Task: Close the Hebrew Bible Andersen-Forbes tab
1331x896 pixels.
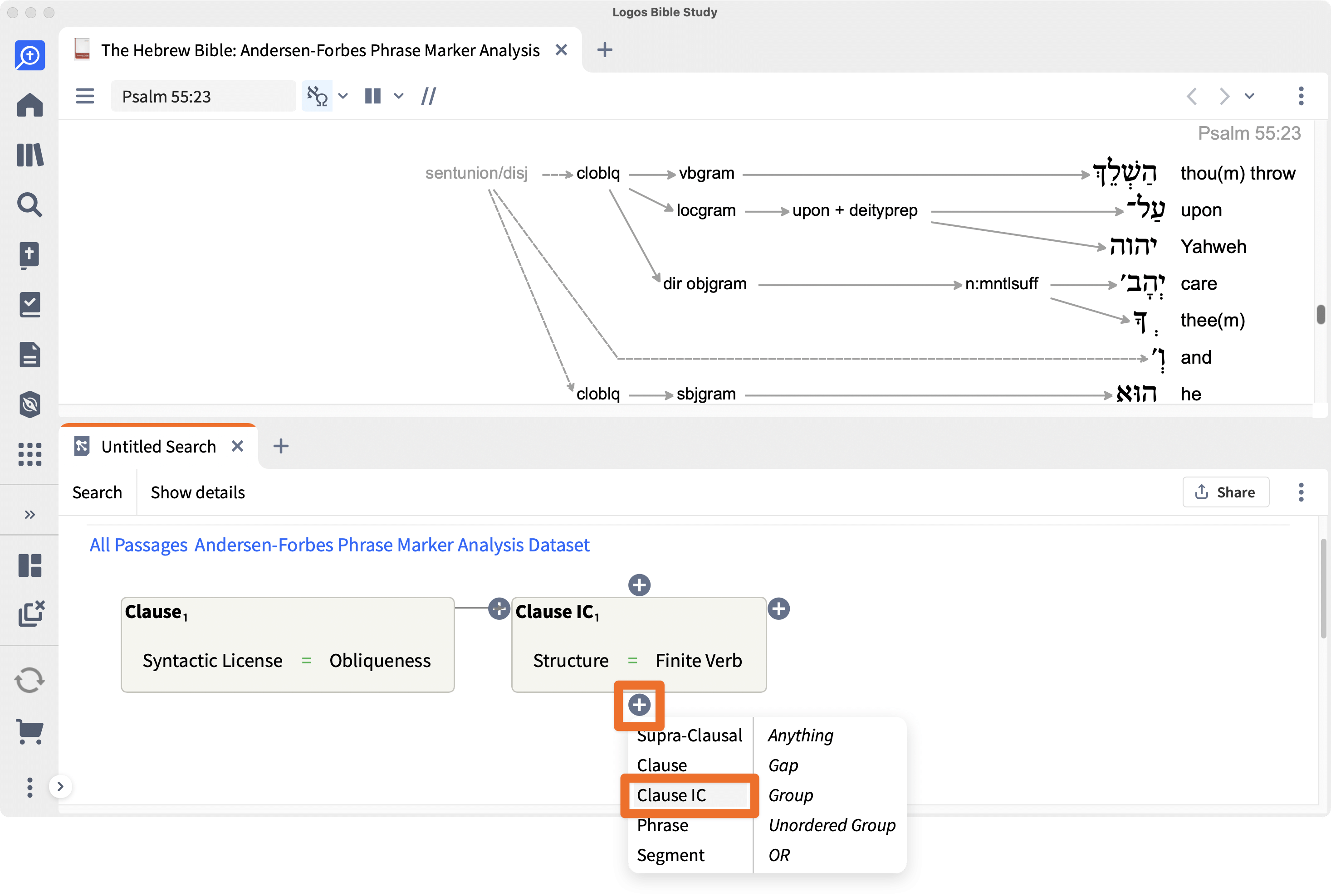Action: point(562,50)
